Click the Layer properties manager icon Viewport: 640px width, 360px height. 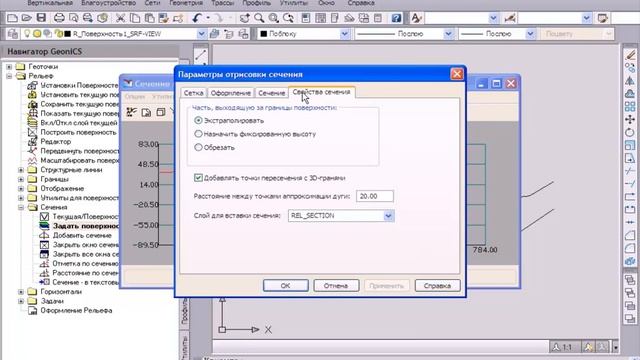coord(12,34)
